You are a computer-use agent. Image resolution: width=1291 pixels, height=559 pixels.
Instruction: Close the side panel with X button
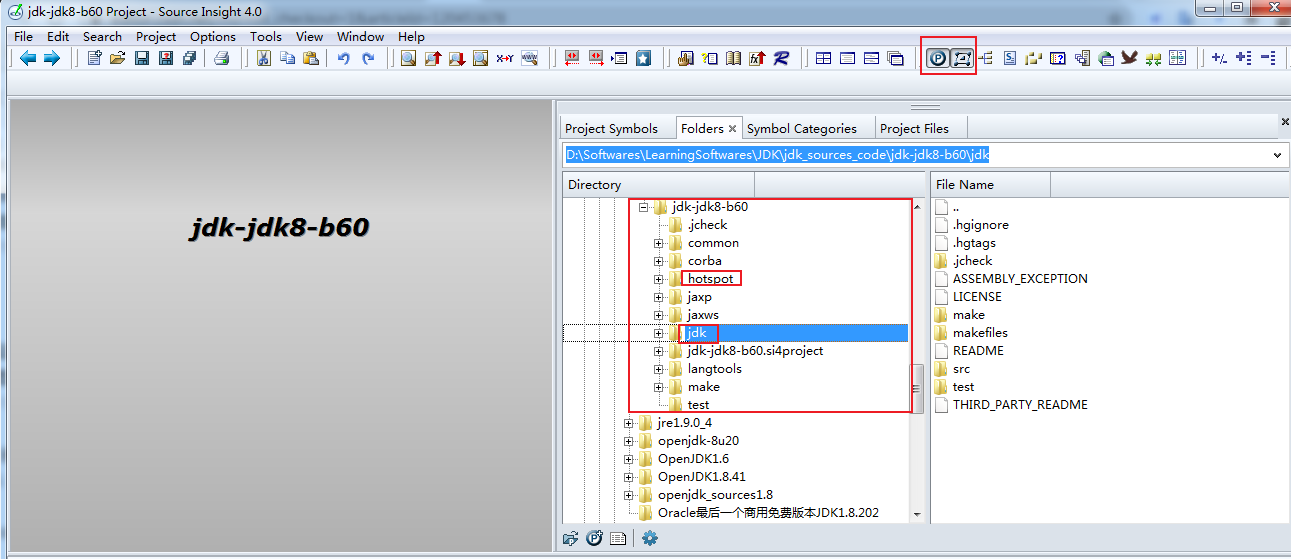(1285, 121)
